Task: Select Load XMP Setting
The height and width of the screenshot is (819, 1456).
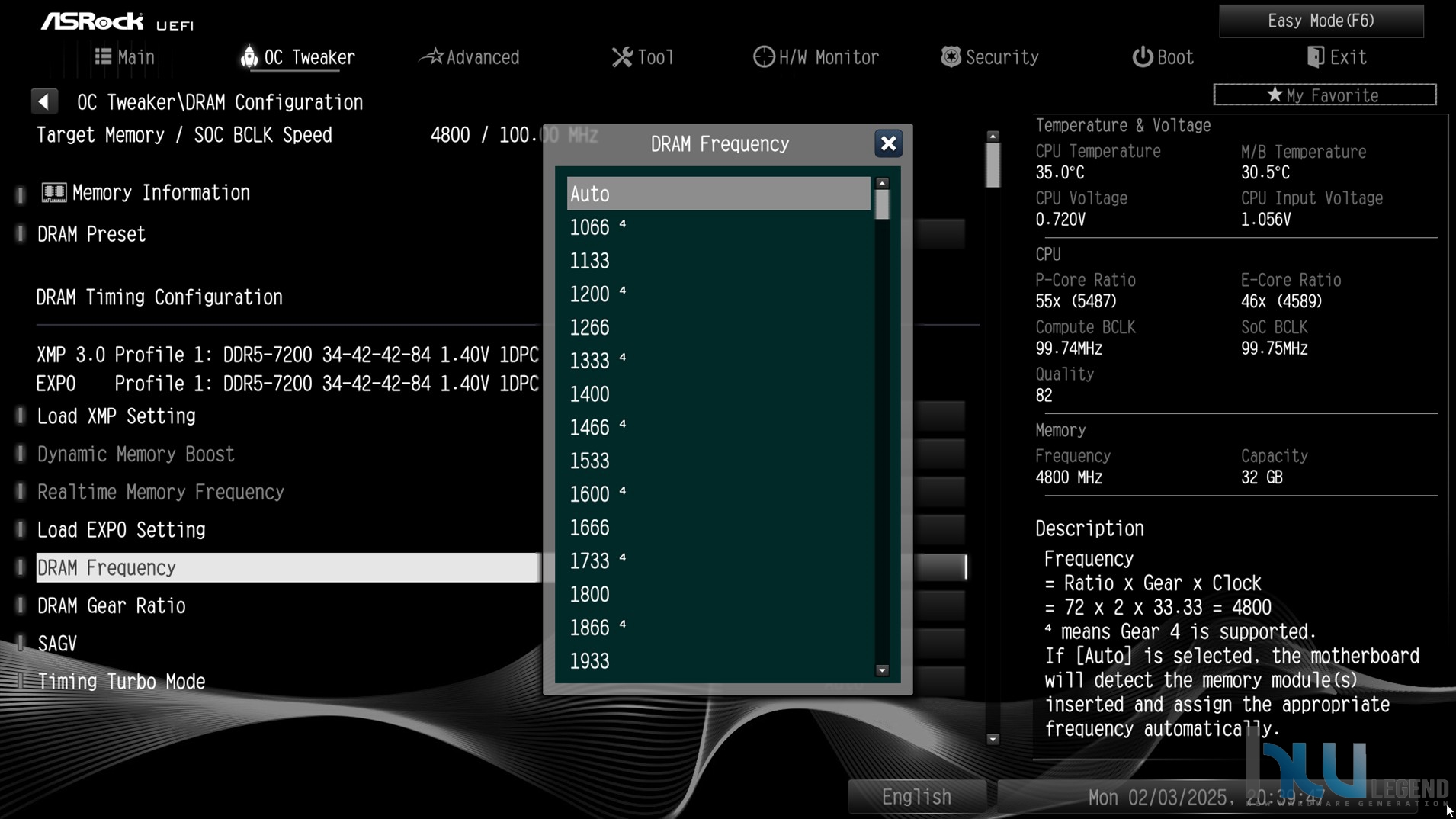Action: (117, 416)
